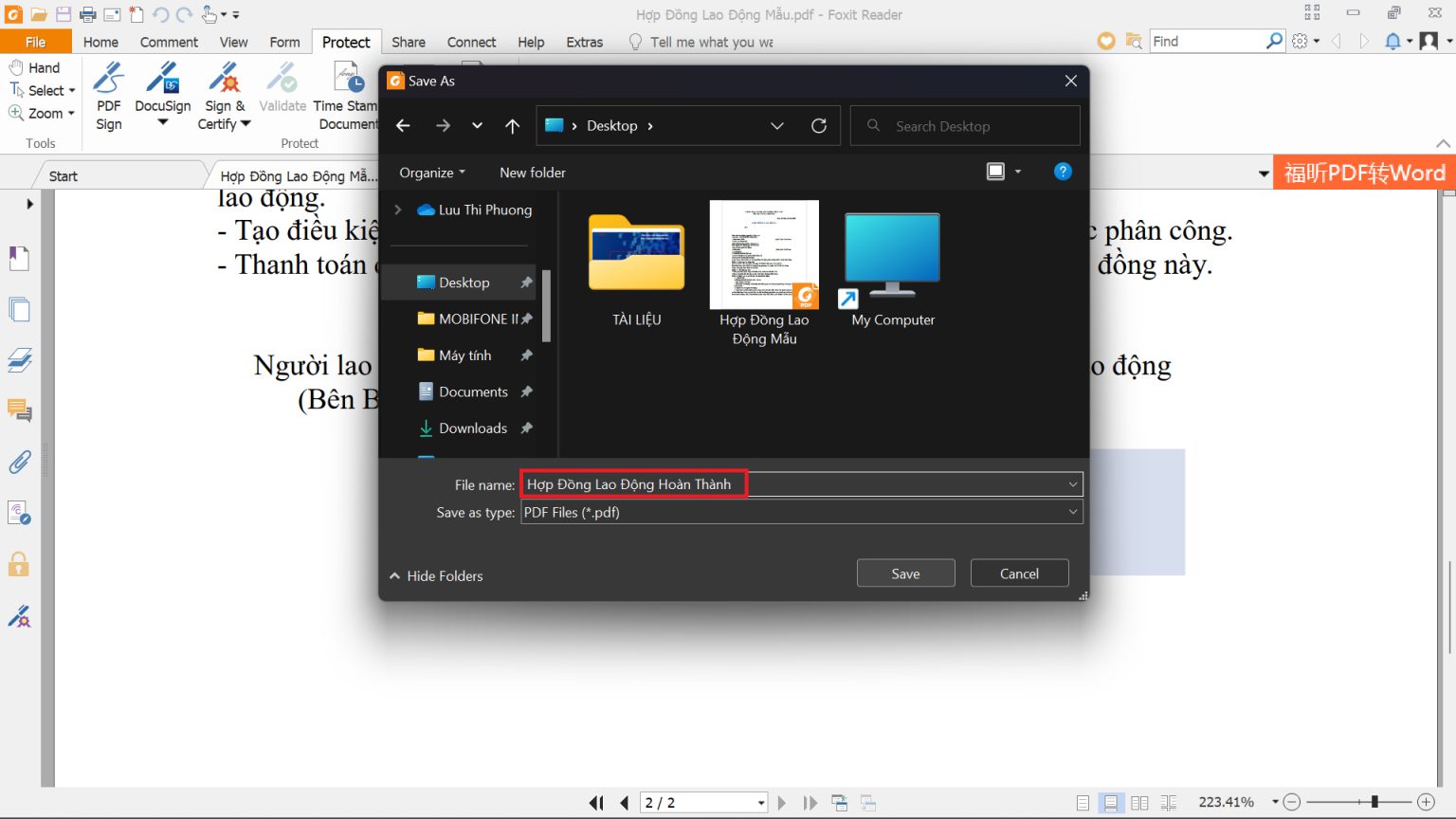Screen dimensions: 1456x819
Task: Select the Hợp Đồng Lao Động Mẫu file thumbnail
Action: (764, 254)
